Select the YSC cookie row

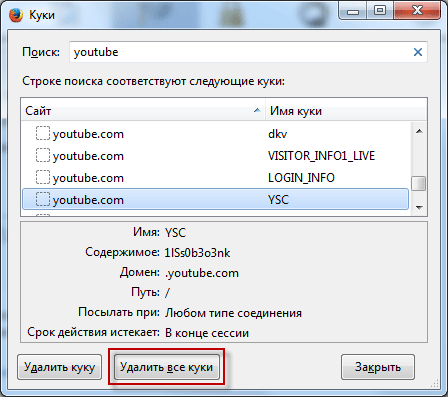point(215,199)
